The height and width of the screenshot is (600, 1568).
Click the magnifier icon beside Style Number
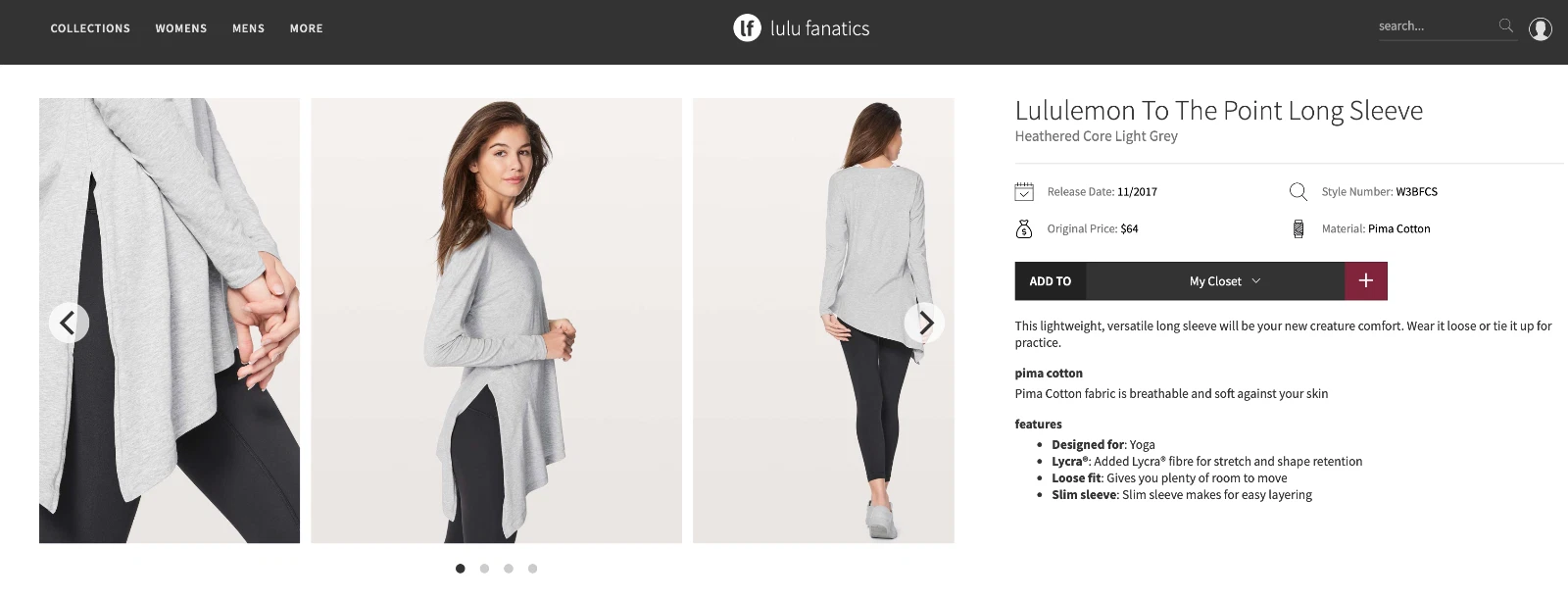point(1298,191)
